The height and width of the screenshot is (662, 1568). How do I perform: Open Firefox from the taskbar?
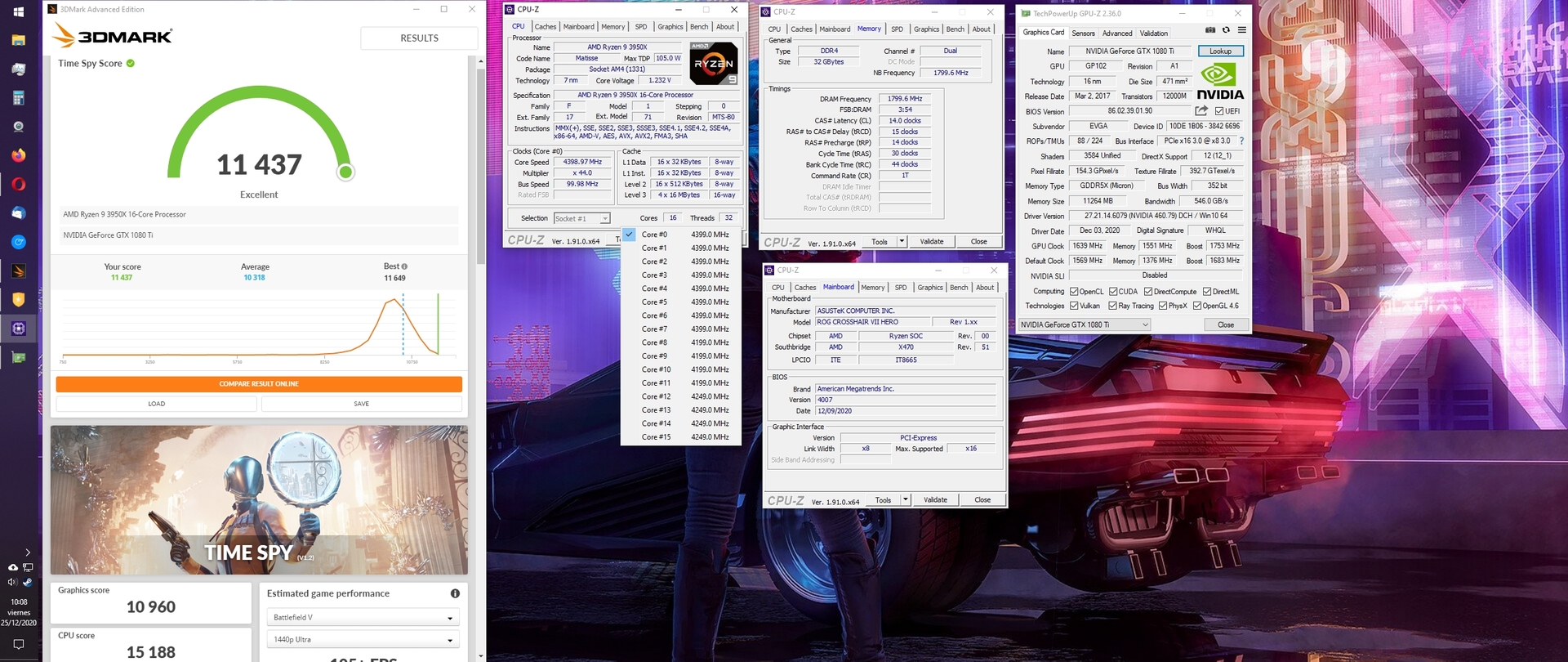18,155
